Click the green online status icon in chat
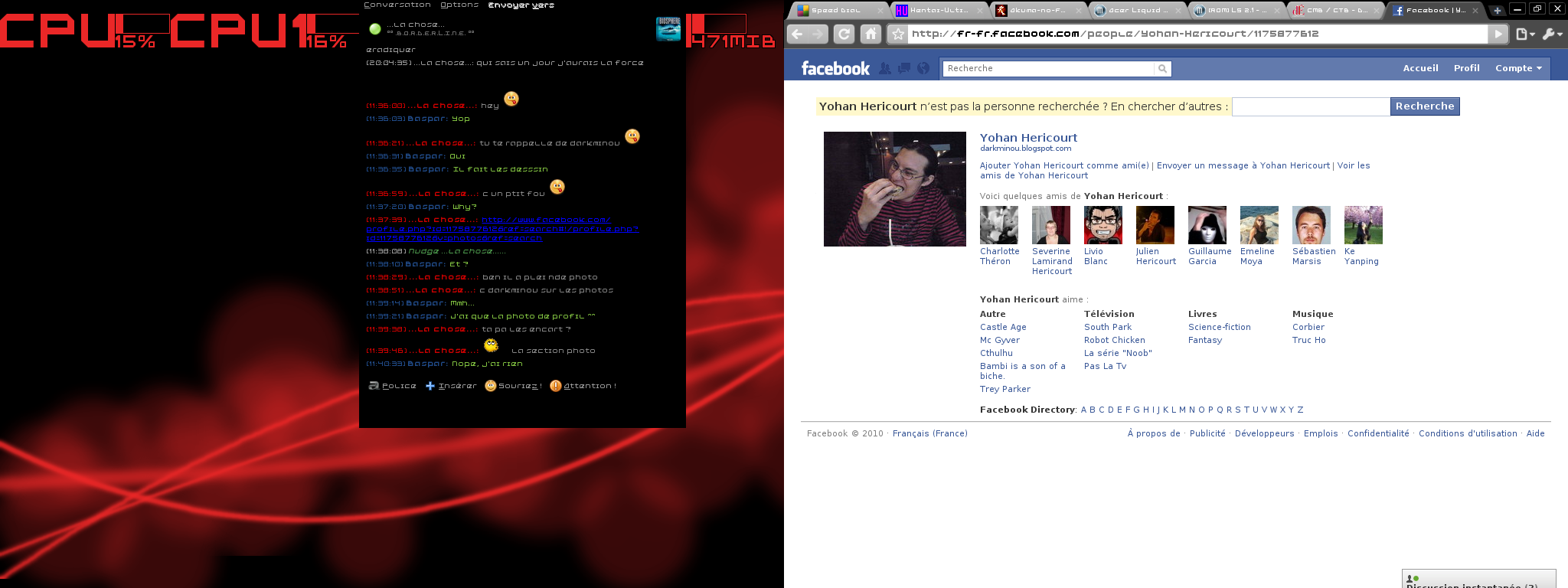1568x588 pixels. click(375, 29)
